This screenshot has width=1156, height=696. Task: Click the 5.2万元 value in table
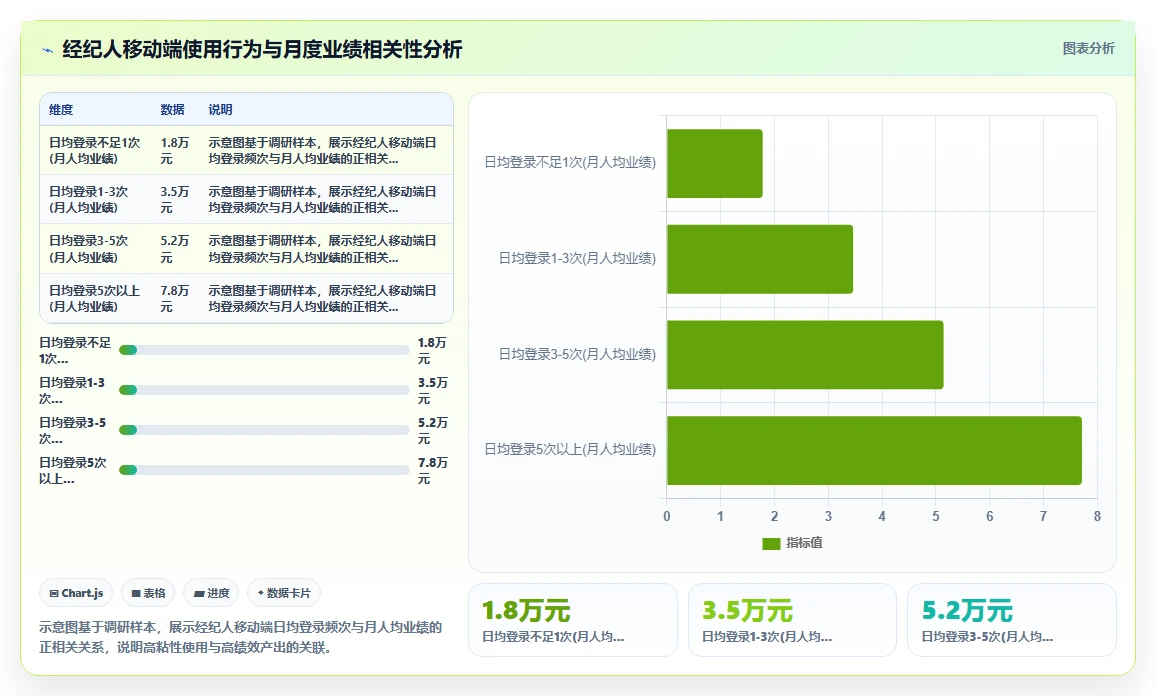[x=175, y=249]
